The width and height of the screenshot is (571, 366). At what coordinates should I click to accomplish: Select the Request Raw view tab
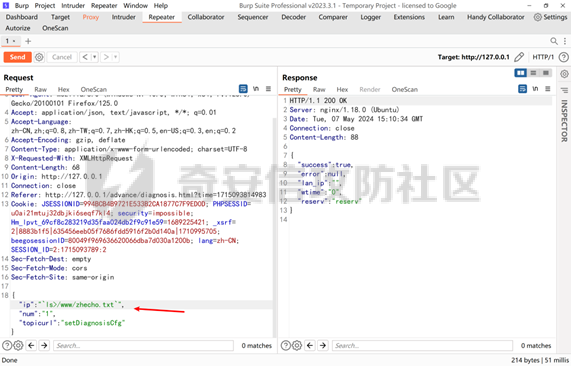tap(41, 90)
